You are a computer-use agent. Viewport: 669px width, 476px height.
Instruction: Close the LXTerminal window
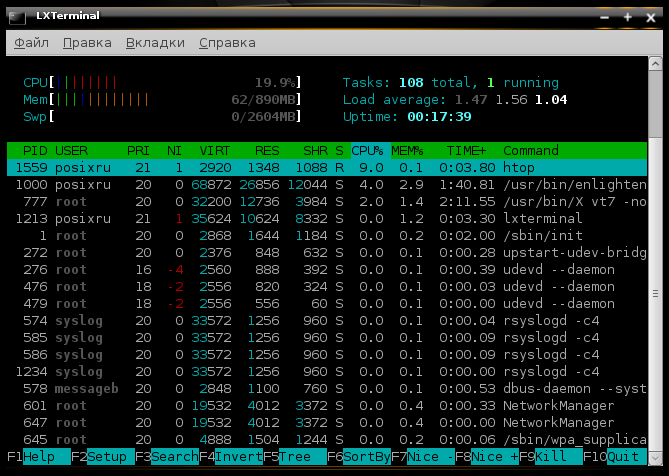(651, 17)
